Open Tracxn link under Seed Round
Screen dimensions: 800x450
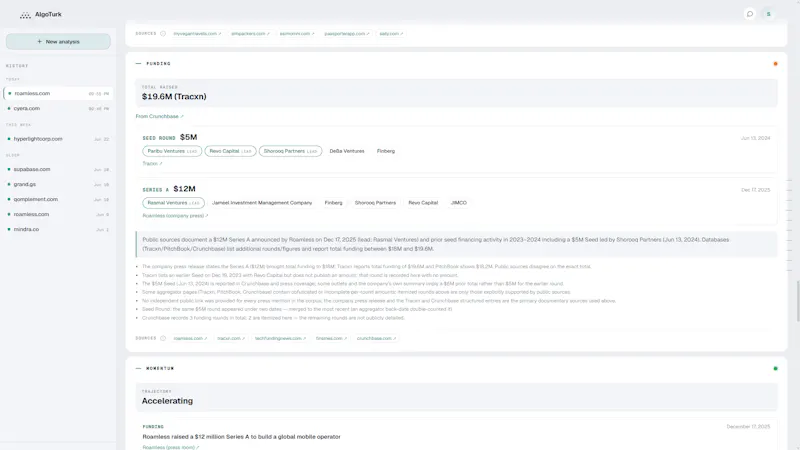click(152, 164)
